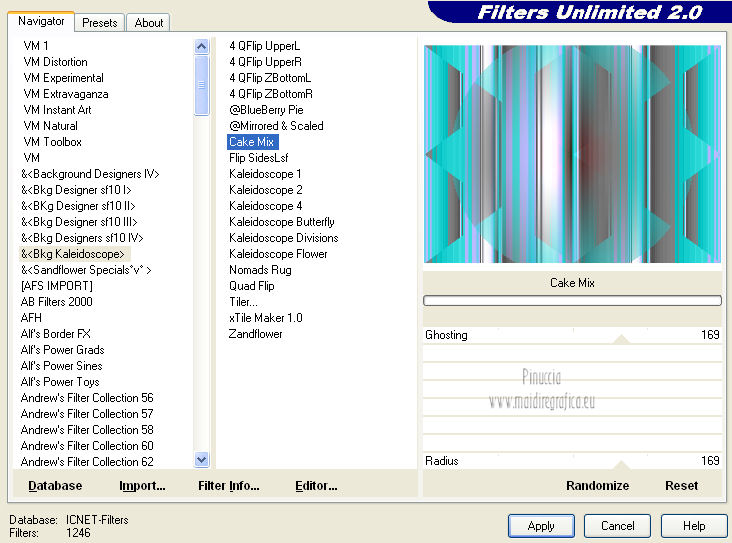The width and height of the screenshot is (732, 543).
Task: Choose Kaleidoscope 1 filter
Action: [265, 174]
